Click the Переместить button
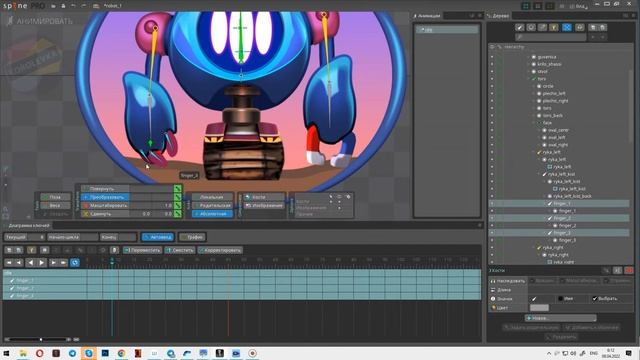Screen dimensions: 640x360 (x=142, y=250)
